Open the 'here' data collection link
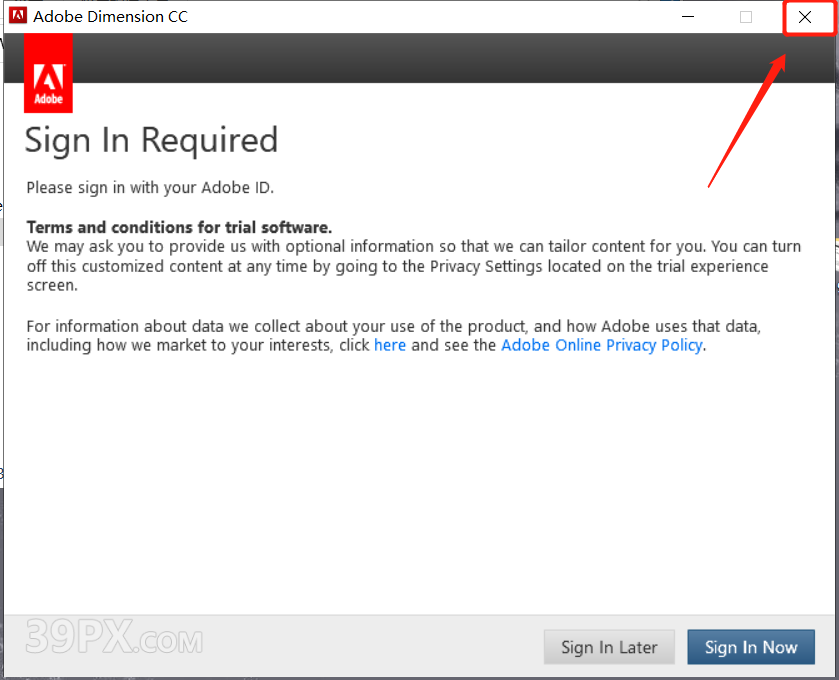This screenshot has width=839, height=680. click(390, 345)
